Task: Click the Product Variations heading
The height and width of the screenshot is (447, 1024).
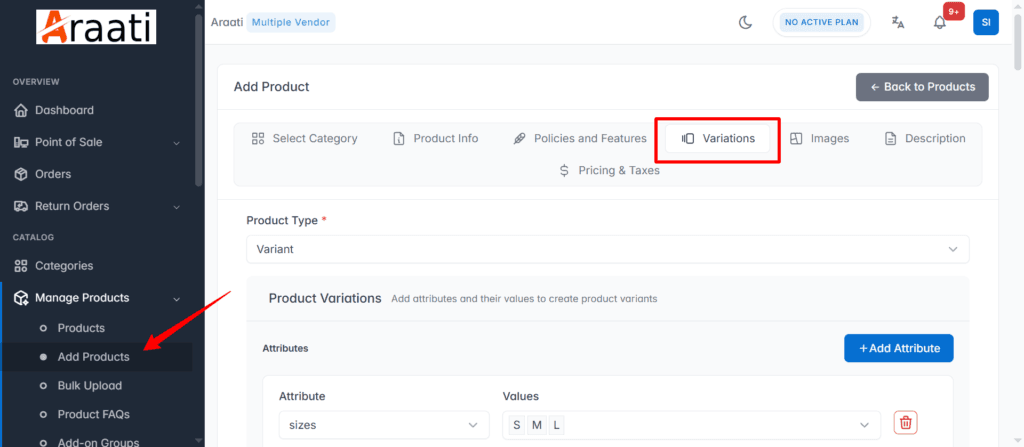Action: click(x=325, y=298)
